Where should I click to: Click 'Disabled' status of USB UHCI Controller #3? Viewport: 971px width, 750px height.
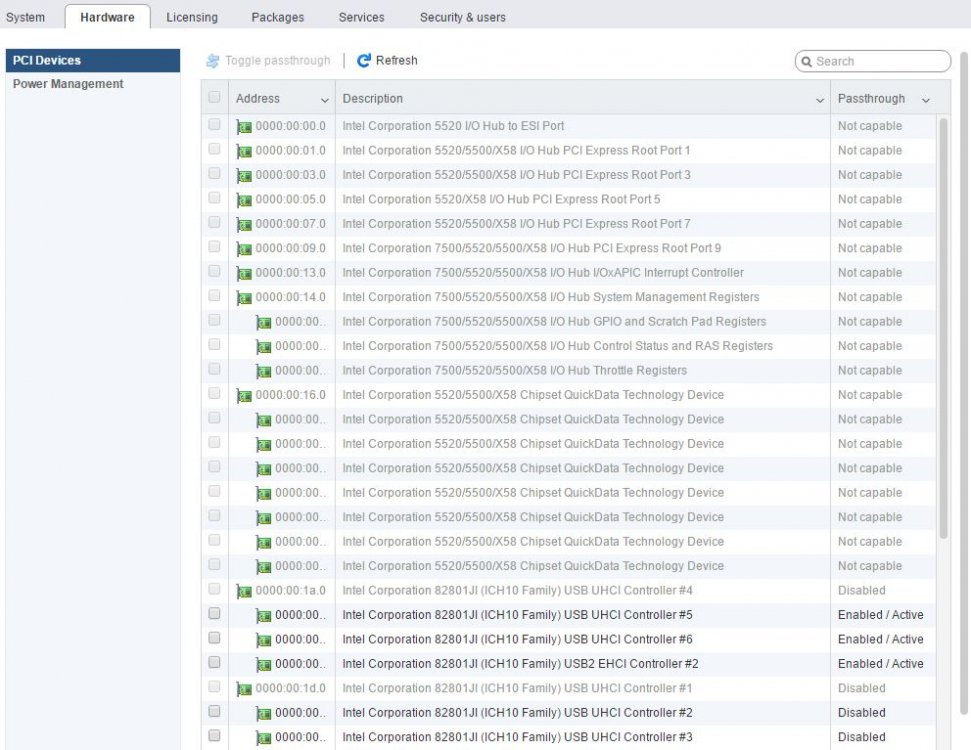tap(861, 737)
